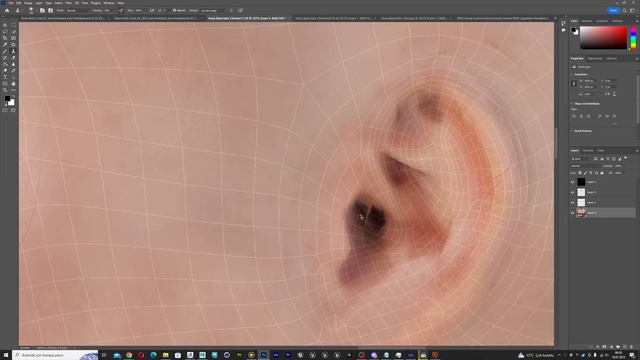Select the Rectangle shape tool
The width and height of the screenshot is (640, 360).
coord(5,84)
